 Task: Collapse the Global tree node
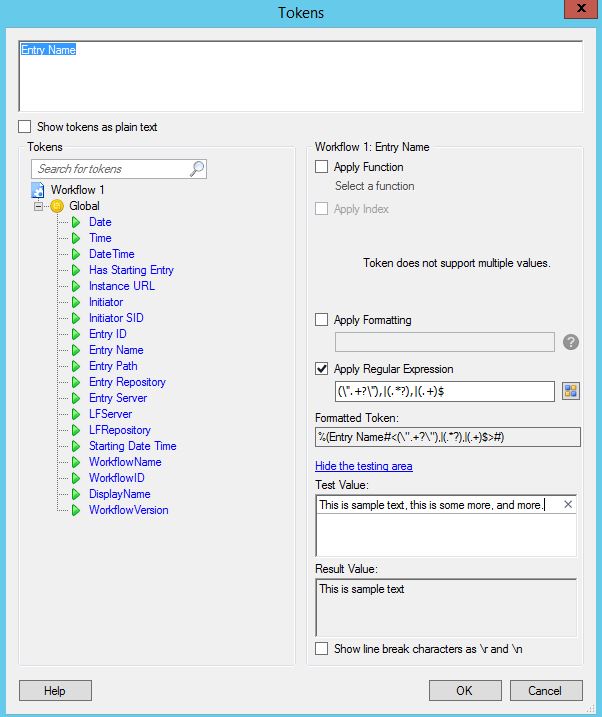coord(38,206)
